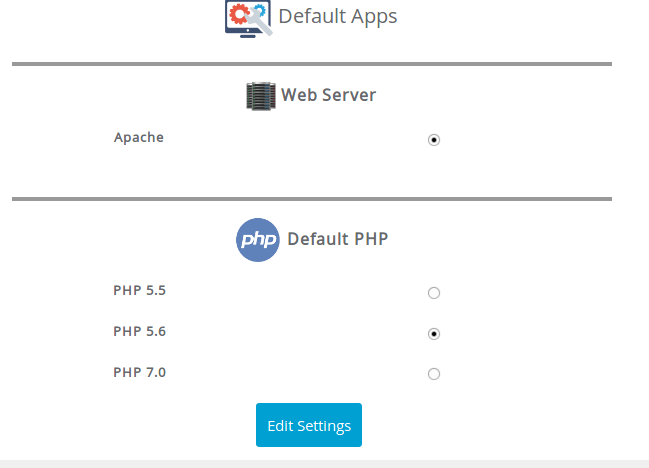
Task: Click the Apache label text
Action: pyautogui.click(x=139, y=137)
